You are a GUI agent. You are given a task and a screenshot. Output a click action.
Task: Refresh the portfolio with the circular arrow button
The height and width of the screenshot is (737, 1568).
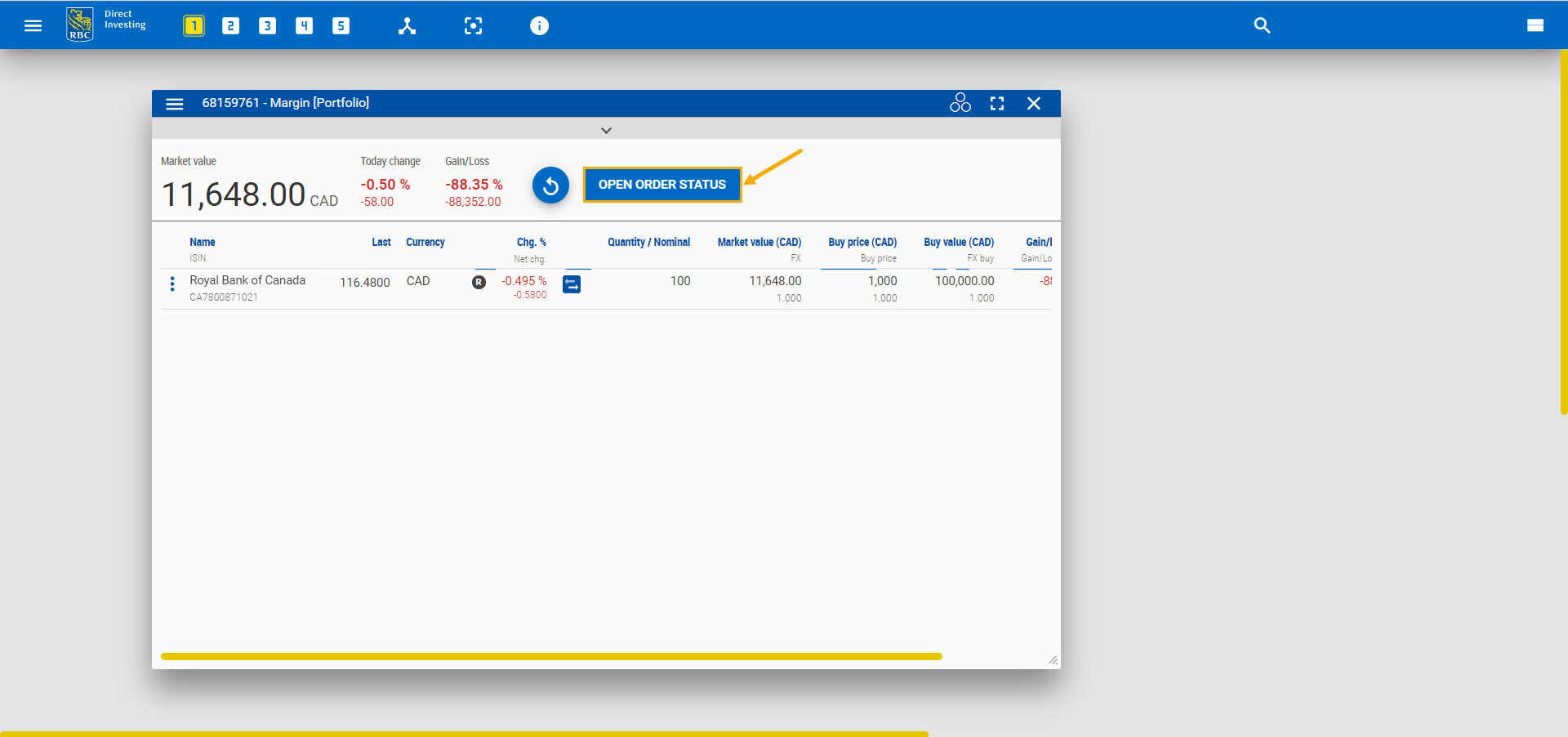pos(550,185)
